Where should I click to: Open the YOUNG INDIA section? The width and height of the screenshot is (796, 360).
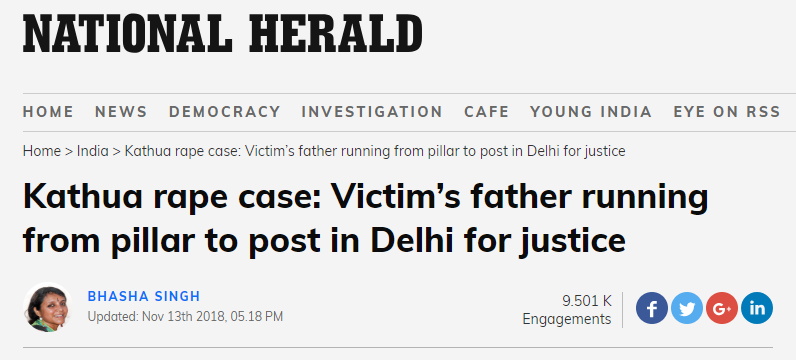pyautogui.click(x=591, y=112)
